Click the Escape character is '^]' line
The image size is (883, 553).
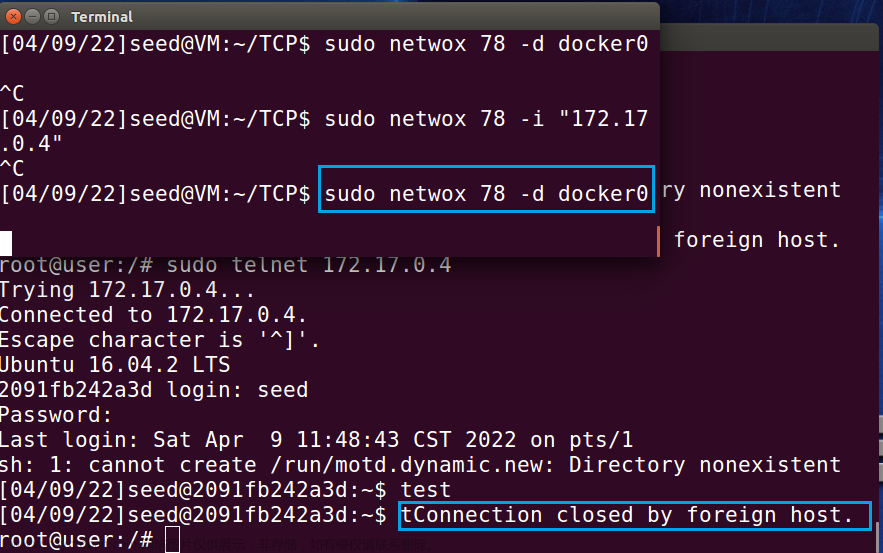[x=160, y=340]
